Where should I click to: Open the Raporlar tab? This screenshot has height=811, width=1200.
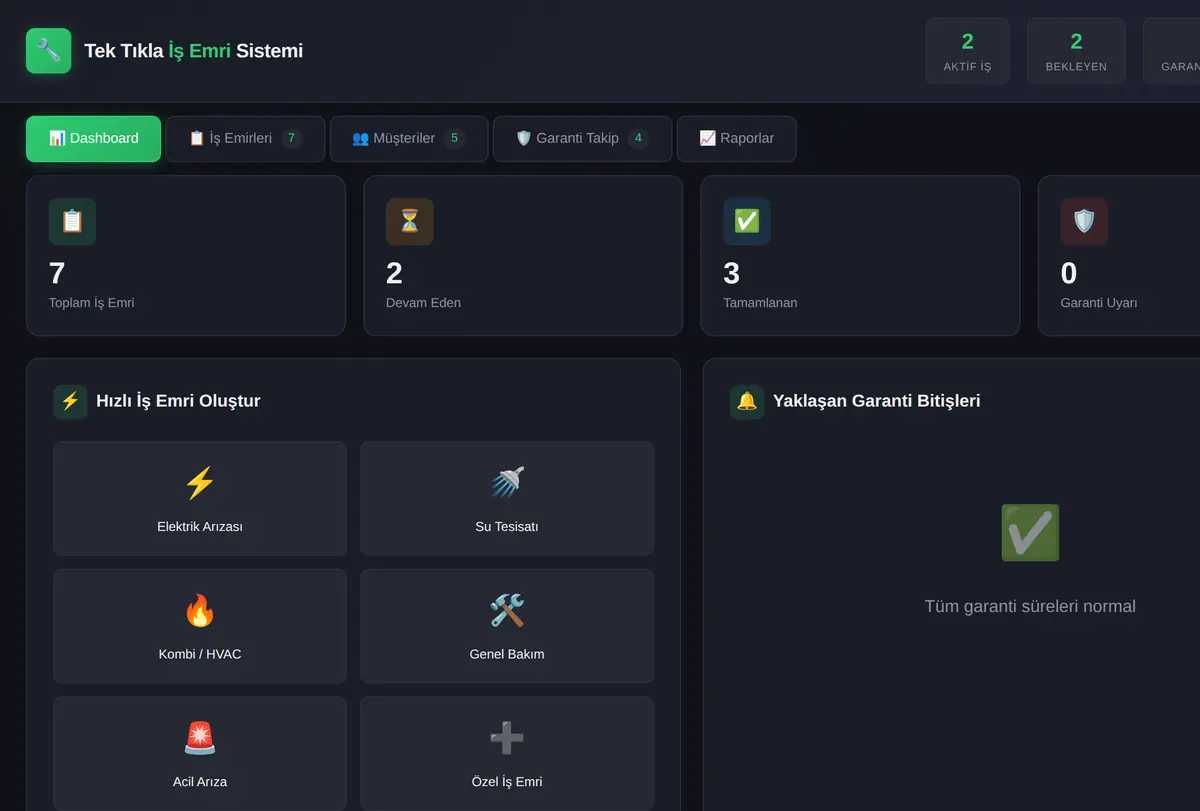tap(737, 139)
